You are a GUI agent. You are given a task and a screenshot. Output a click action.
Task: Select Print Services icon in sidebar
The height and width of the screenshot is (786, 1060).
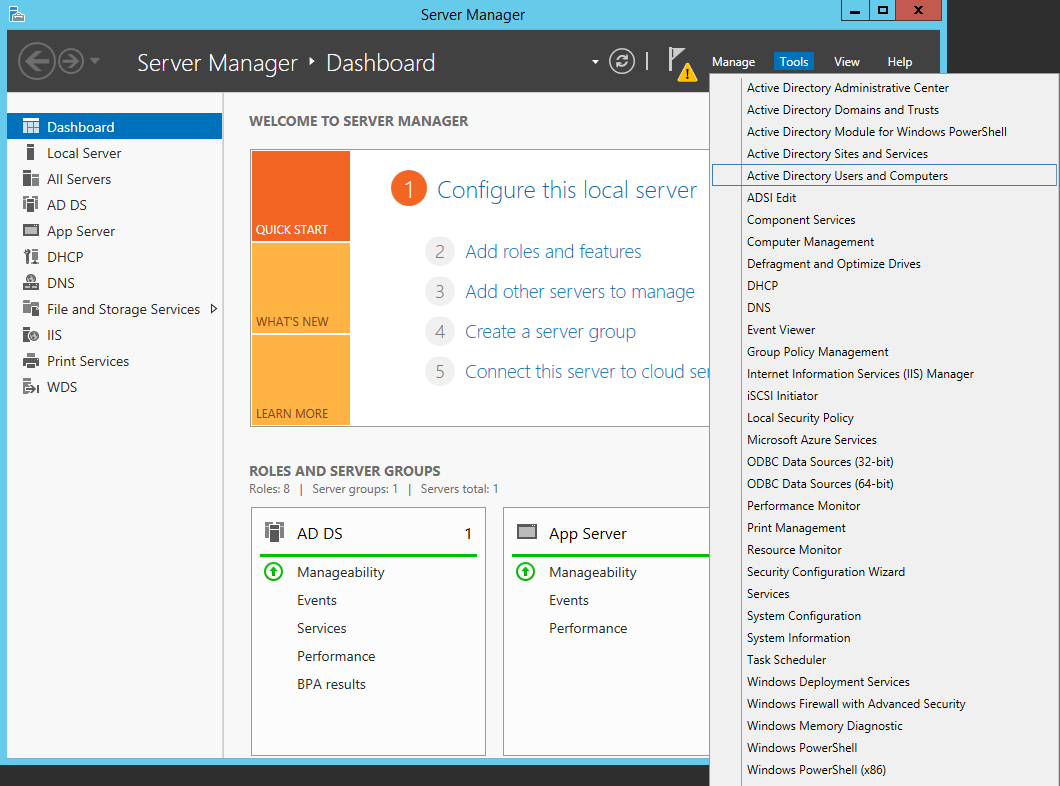(x=30, y=360)
